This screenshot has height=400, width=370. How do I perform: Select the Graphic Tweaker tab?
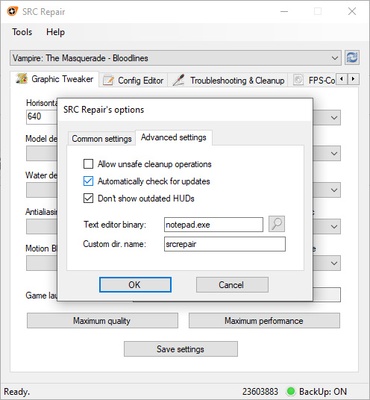coord(55,79)
